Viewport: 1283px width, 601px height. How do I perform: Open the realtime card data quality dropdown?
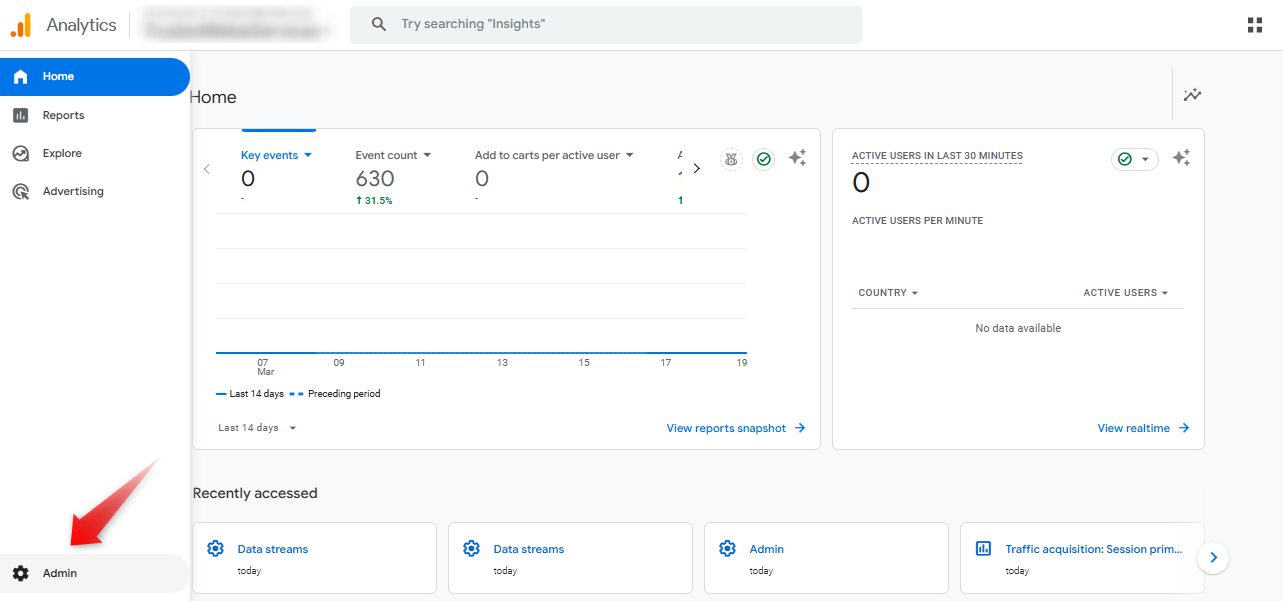(1134, 159)
